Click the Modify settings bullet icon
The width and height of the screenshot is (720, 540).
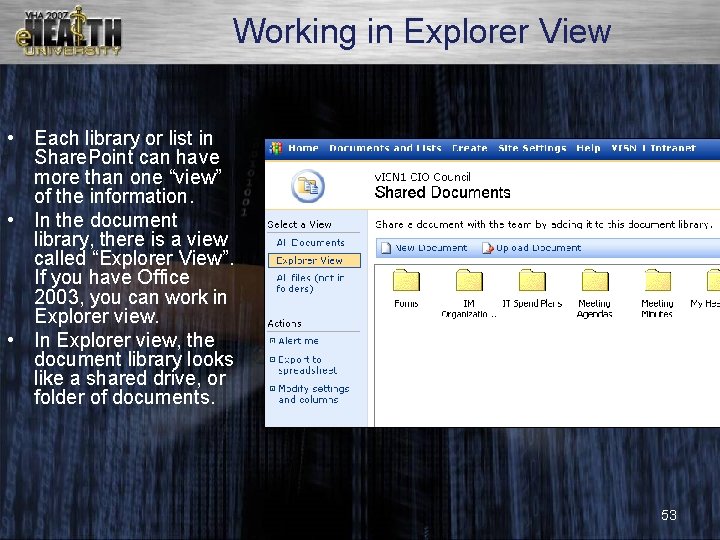(x=272, y=388)
